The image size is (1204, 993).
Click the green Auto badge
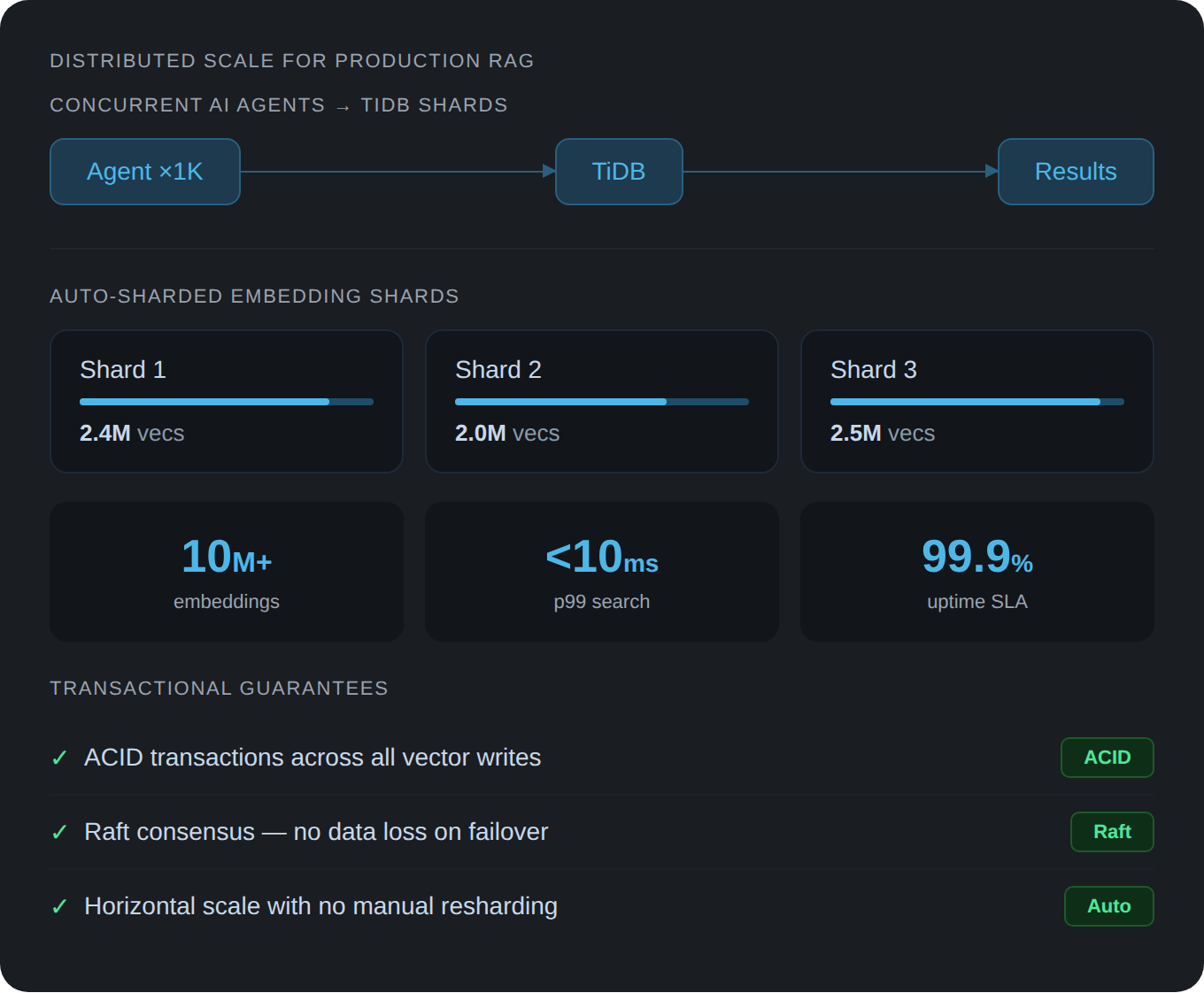[x=1108, y=906]
